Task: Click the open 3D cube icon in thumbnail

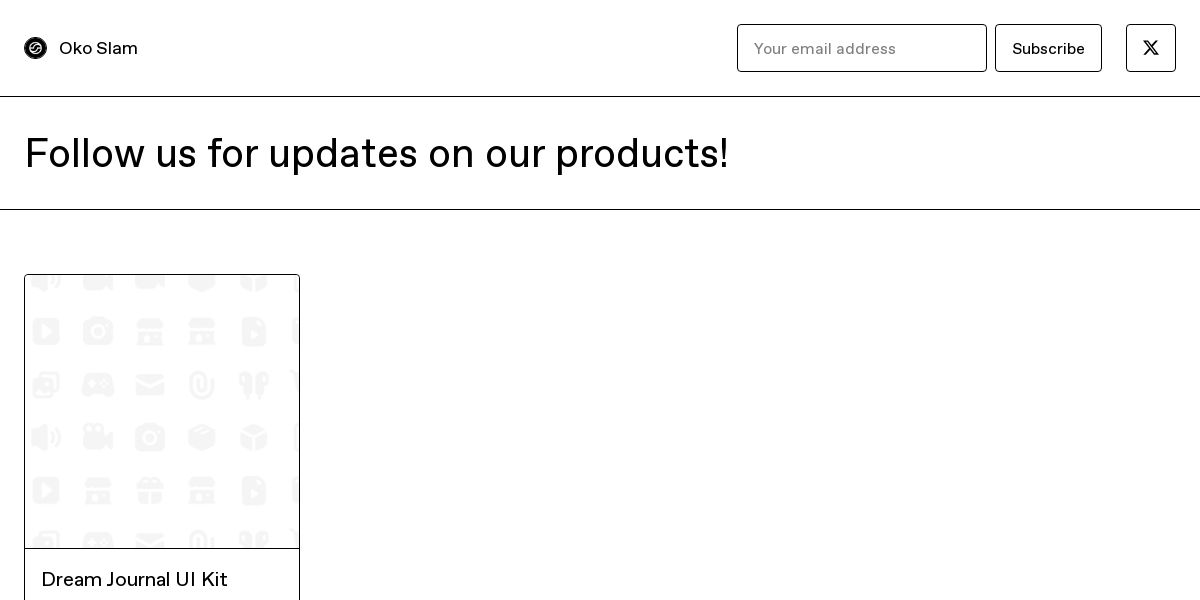Action: (254, 437)
